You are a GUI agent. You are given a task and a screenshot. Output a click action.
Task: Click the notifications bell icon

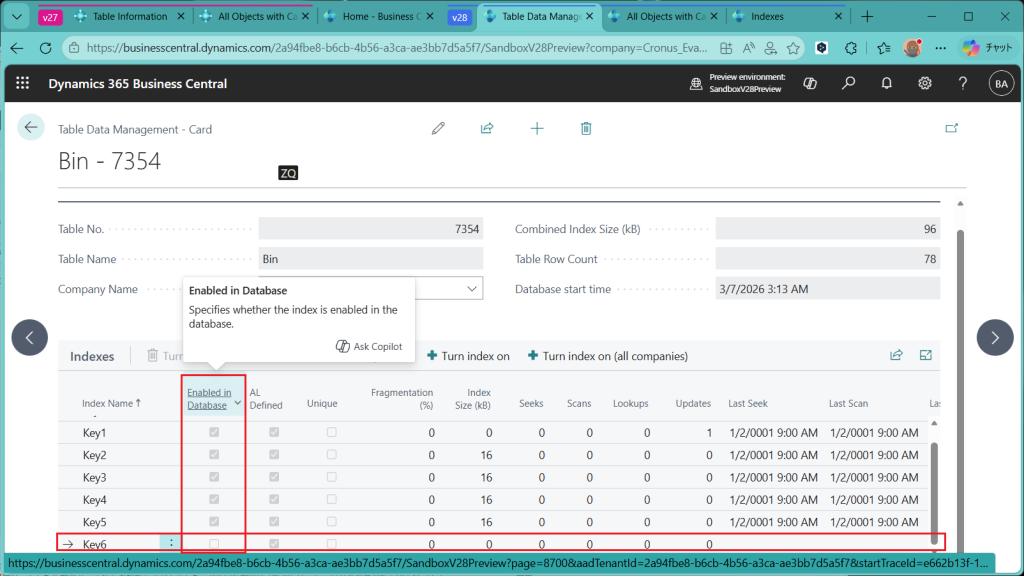(886, 84)
